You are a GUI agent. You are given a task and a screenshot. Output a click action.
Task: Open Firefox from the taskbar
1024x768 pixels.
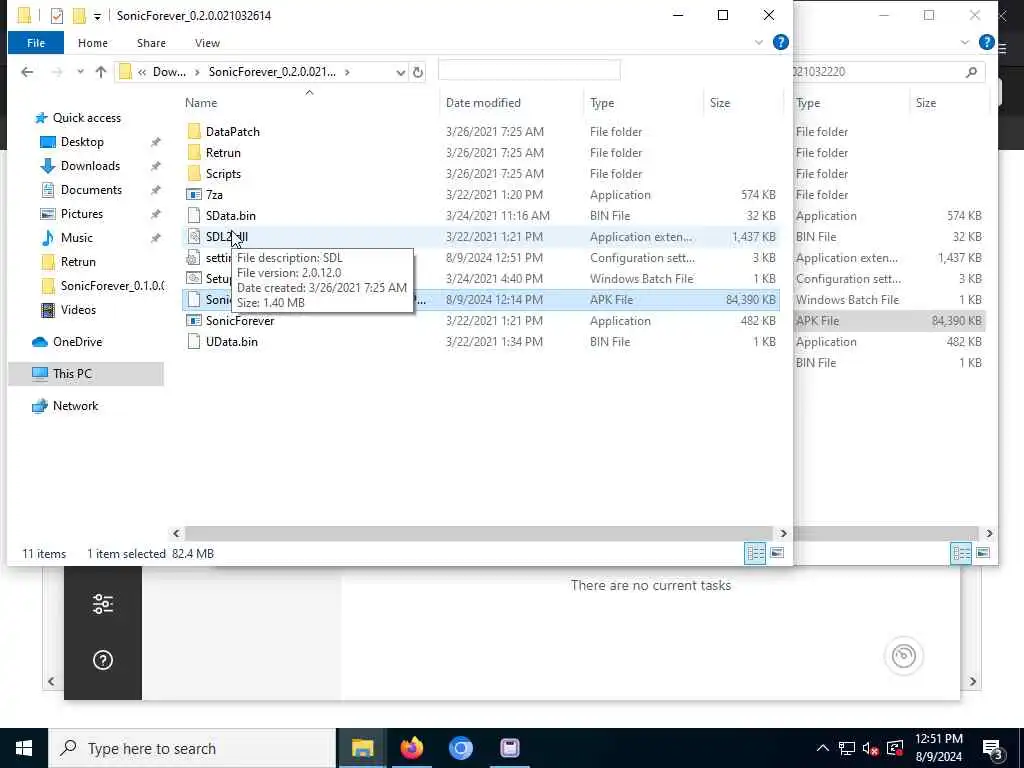coord(411,748)
